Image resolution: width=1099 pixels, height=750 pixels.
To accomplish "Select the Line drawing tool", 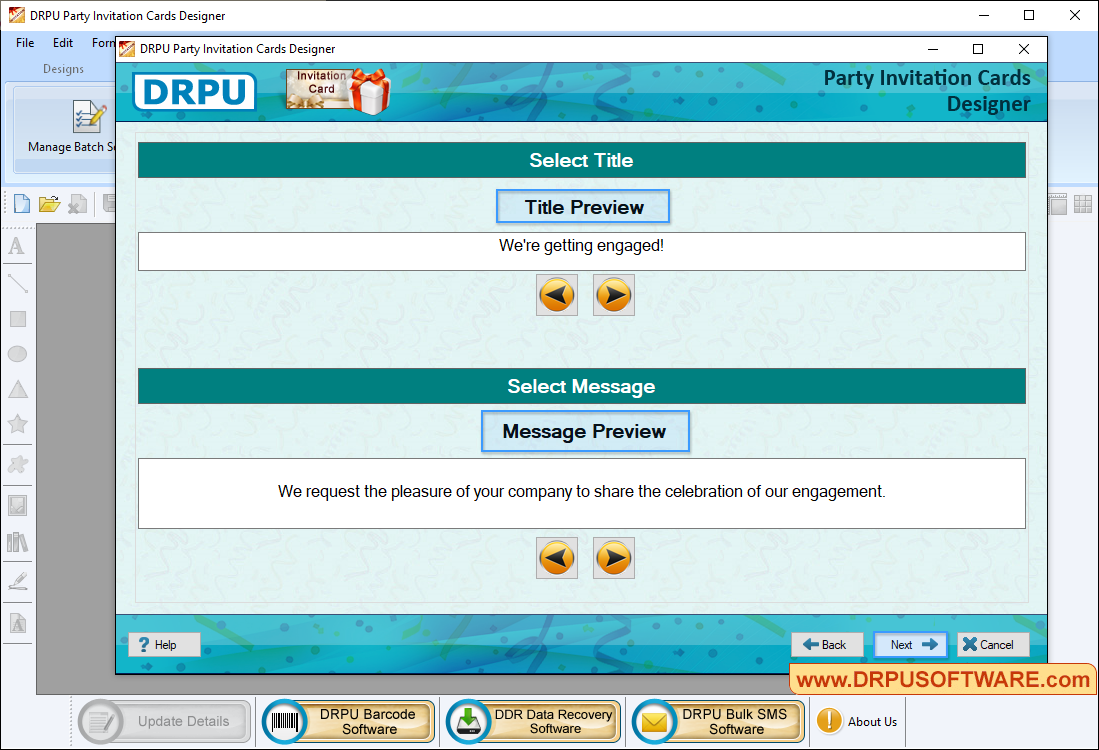I will [17, 283].
